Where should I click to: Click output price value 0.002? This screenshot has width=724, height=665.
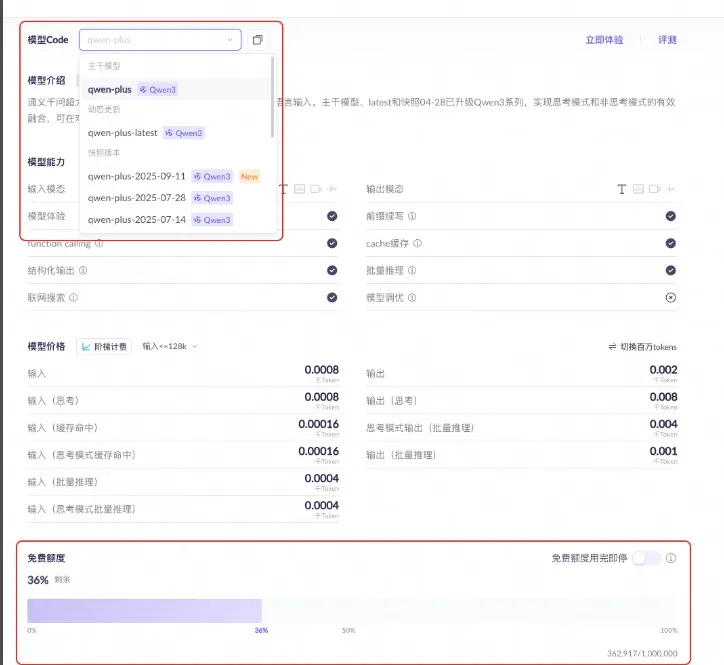(664, 370)
